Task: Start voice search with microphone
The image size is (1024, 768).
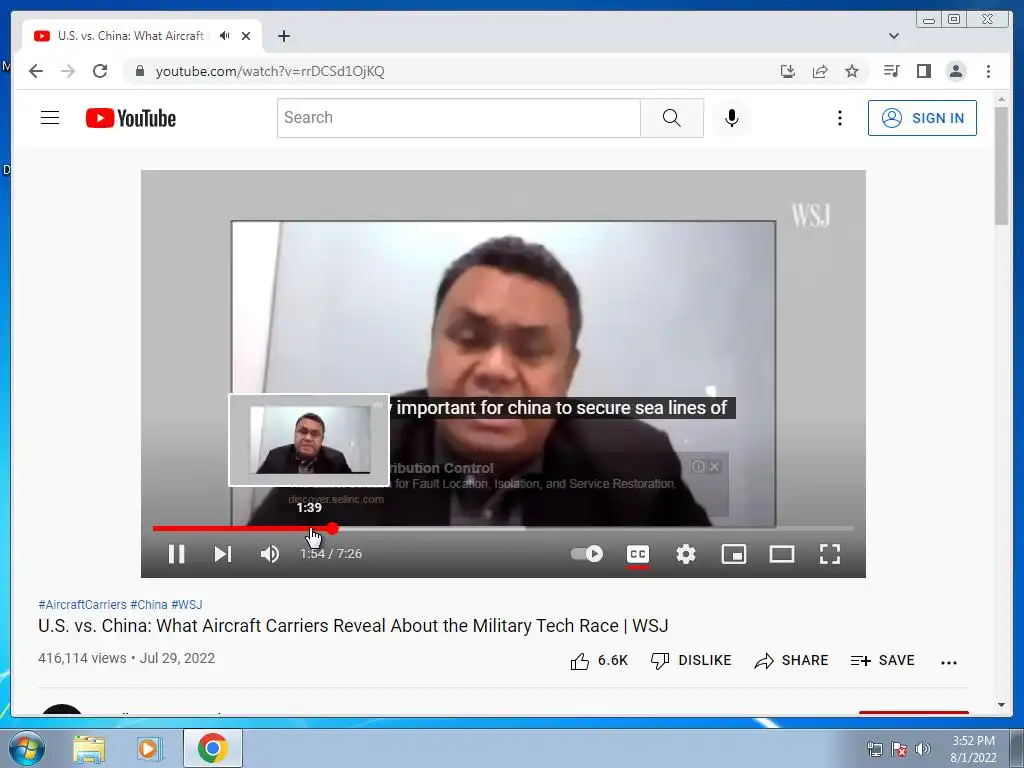Action: pyautogui.click(x=731, y=118)
